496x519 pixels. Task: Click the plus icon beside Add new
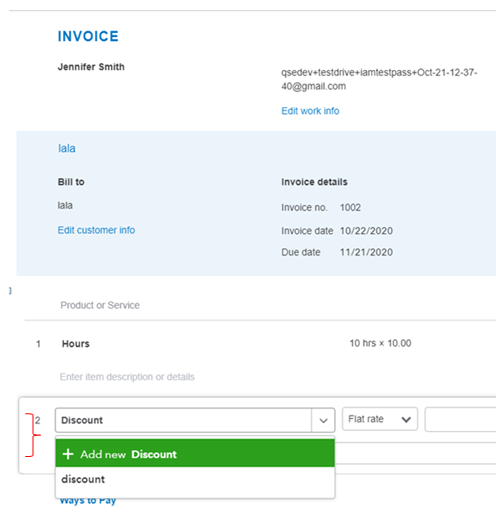point(68,454)
